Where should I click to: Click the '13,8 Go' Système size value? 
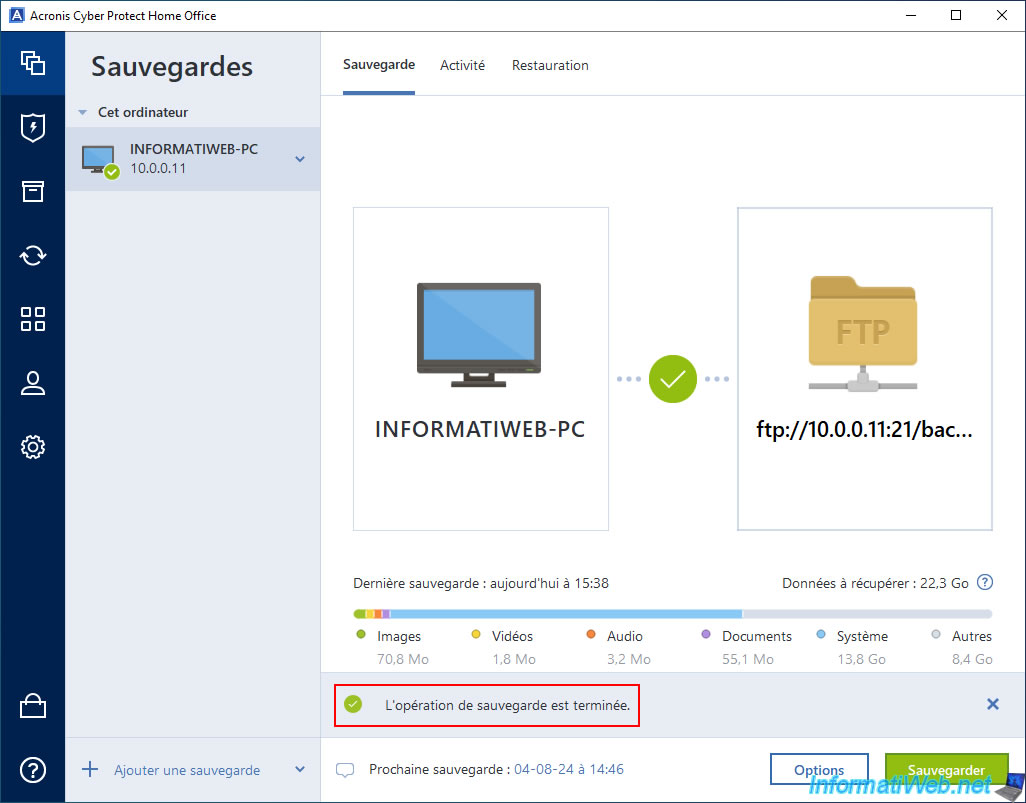tap(861, 659)
